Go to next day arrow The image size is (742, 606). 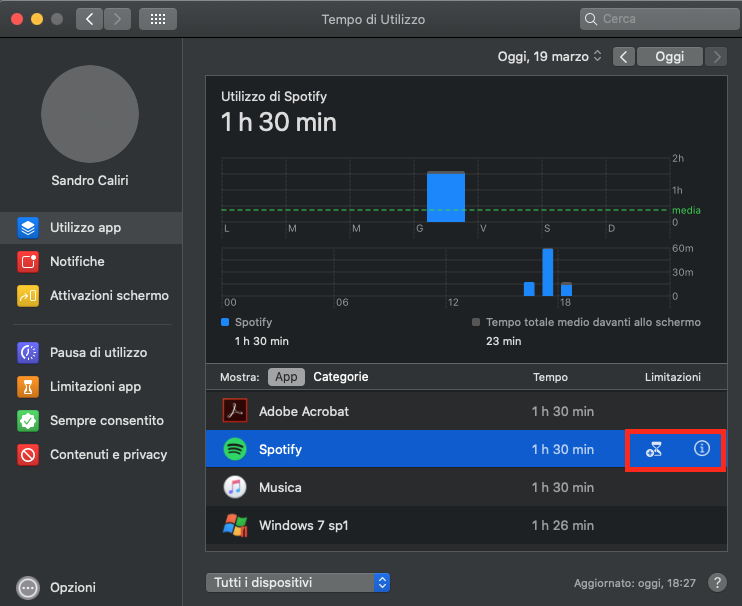tap(716, 57)
